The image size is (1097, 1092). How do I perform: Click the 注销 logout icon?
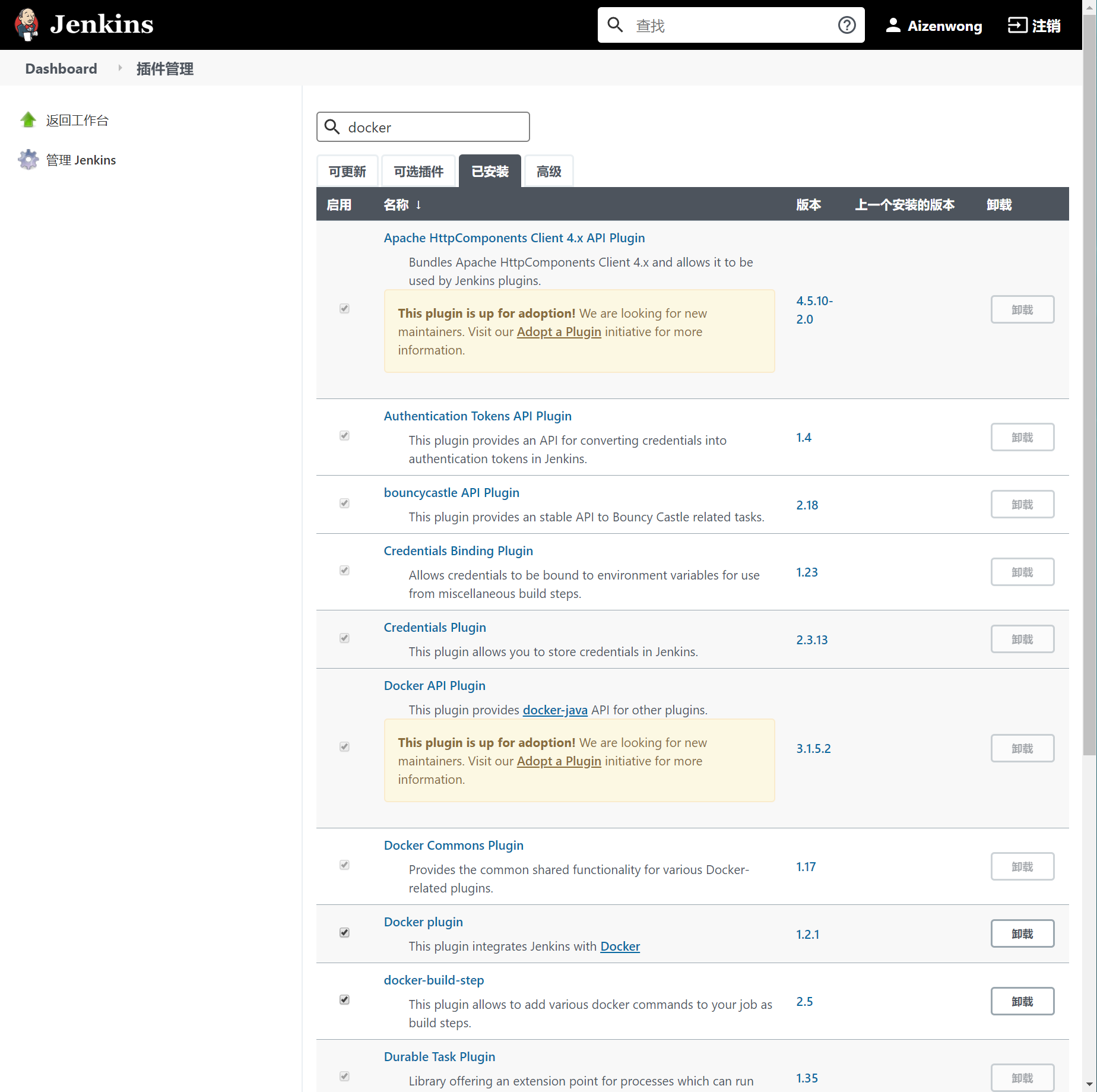coord(1017,25)
